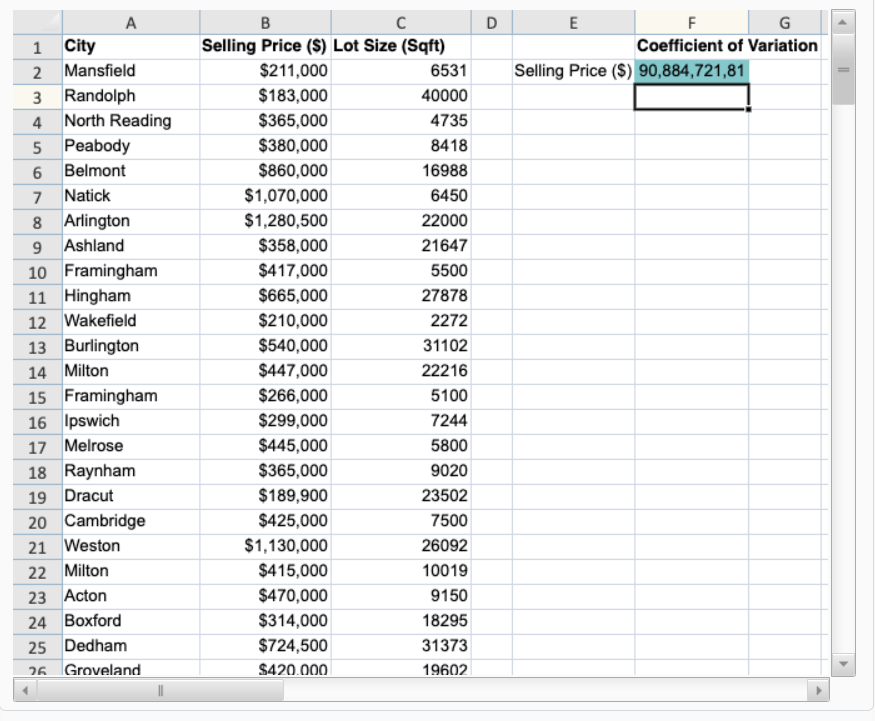The image size is (875, 721).
Task: Select the 'Ashland' cell
Action: click(131, 247)
